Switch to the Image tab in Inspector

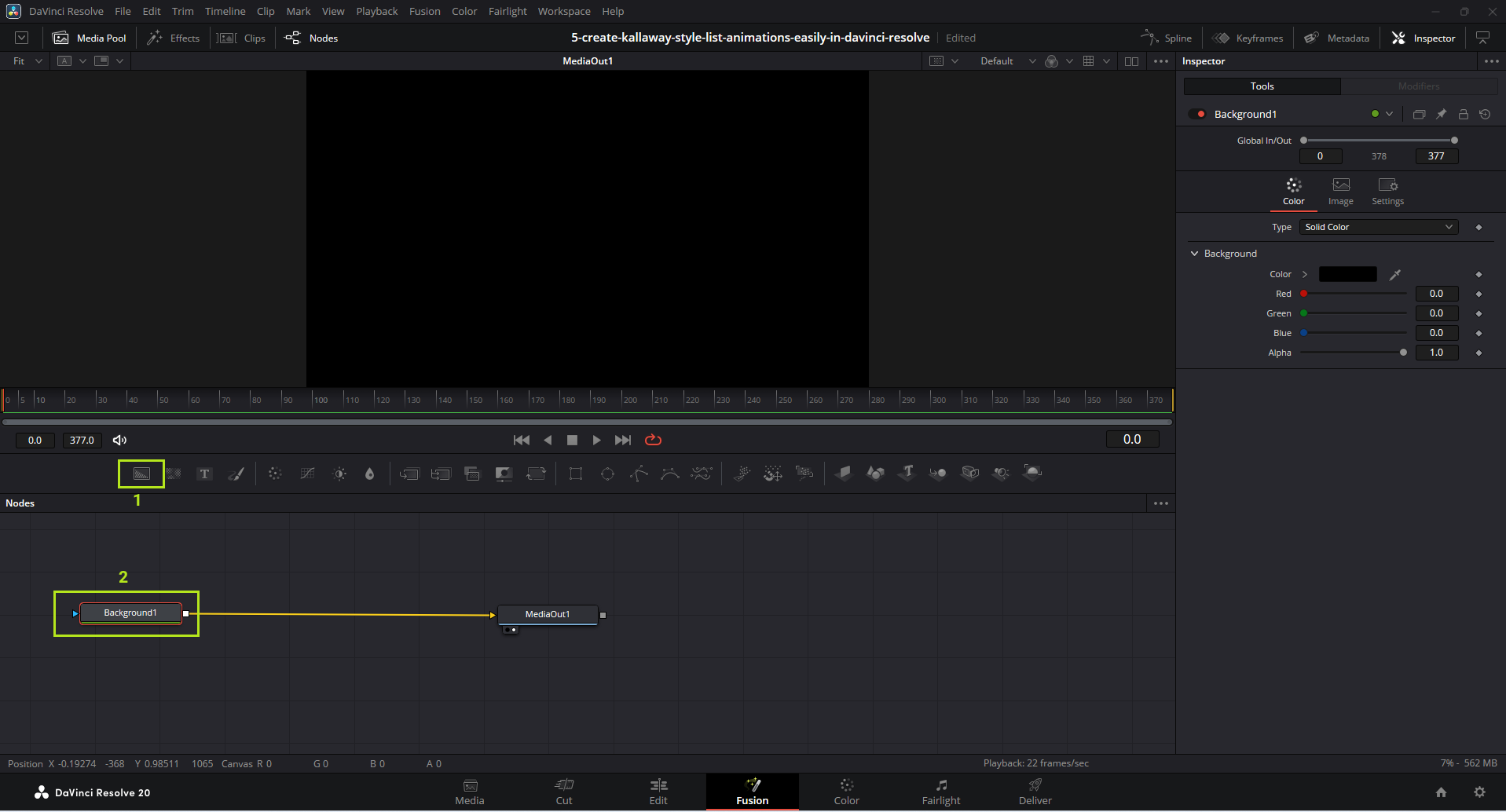(x=1340, y=191)
